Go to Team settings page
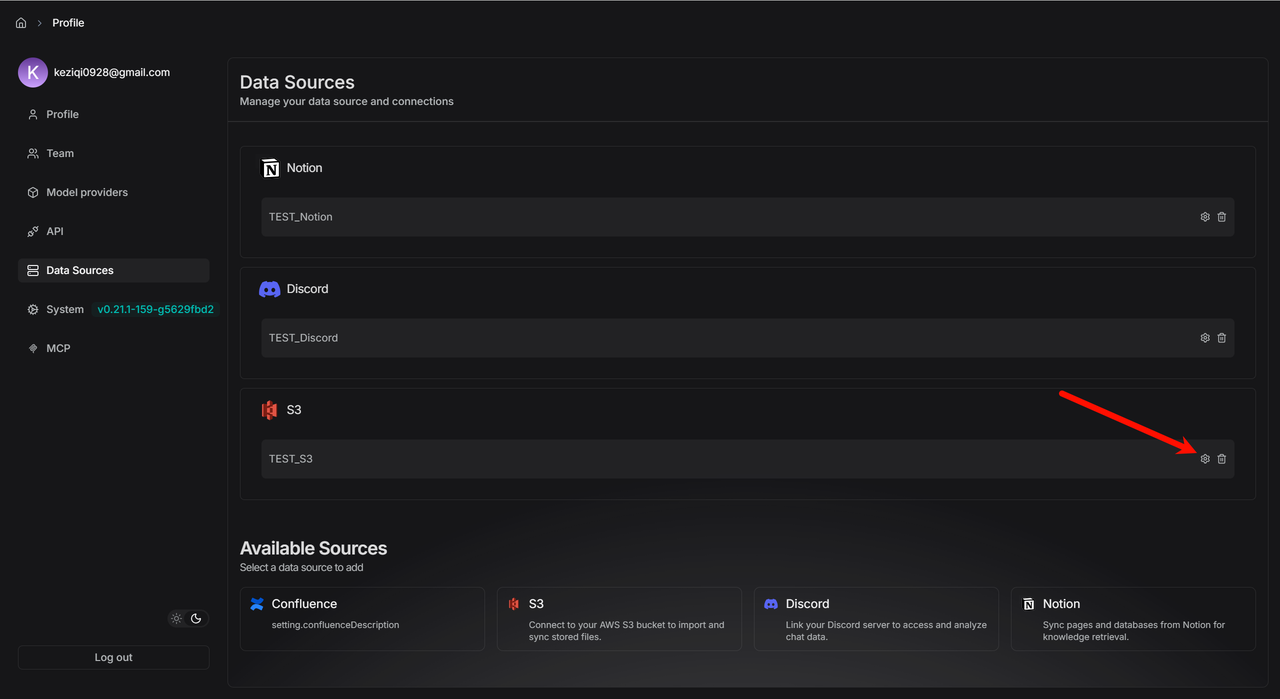The image size is (1280, 699). pos(60,154)
